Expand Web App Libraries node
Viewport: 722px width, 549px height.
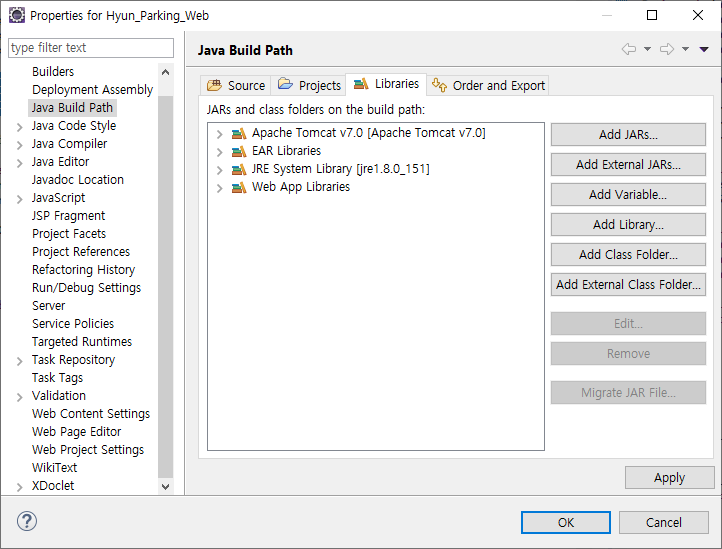(x=220, y=188)
